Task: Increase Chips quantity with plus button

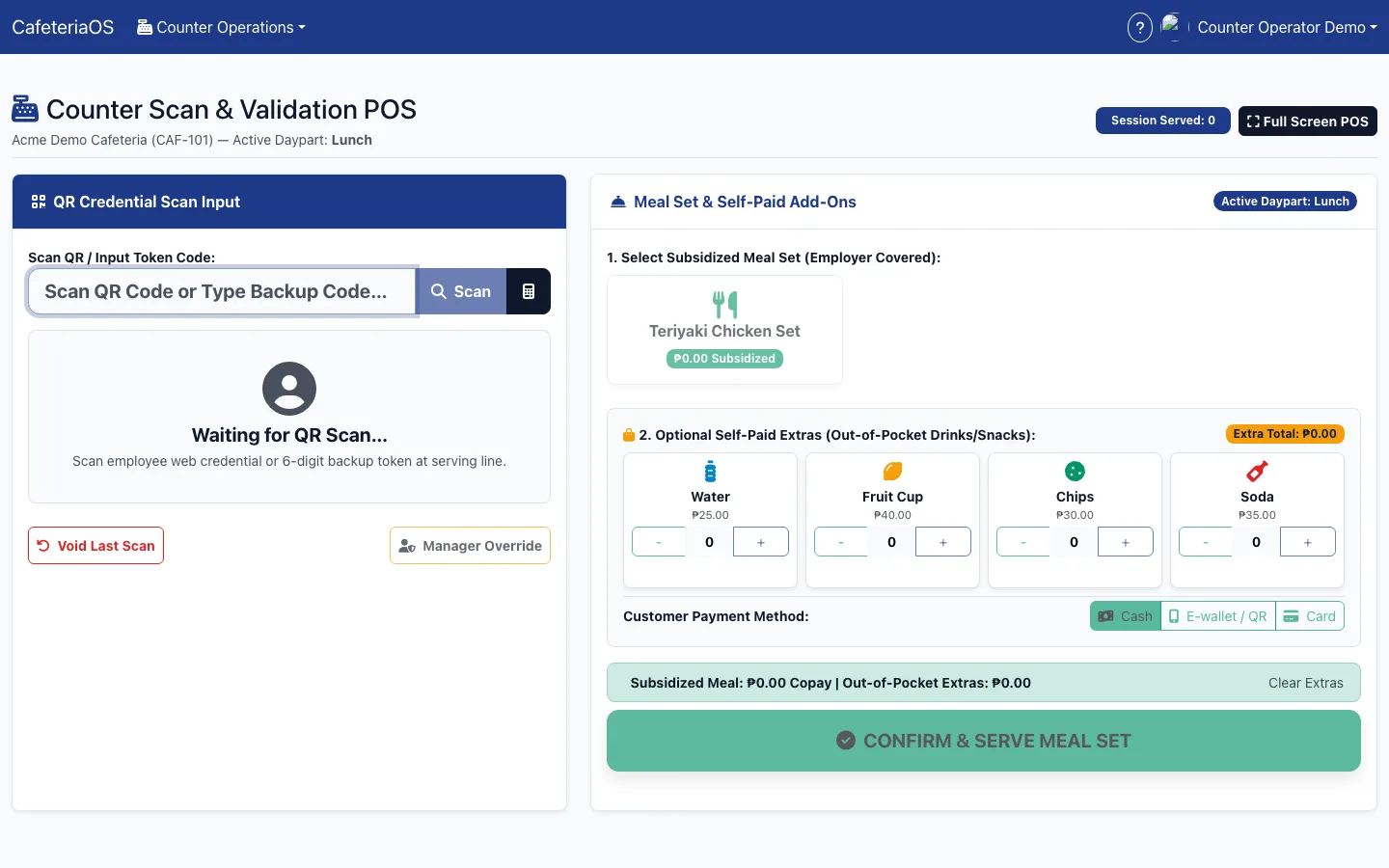Action: 1126,542
